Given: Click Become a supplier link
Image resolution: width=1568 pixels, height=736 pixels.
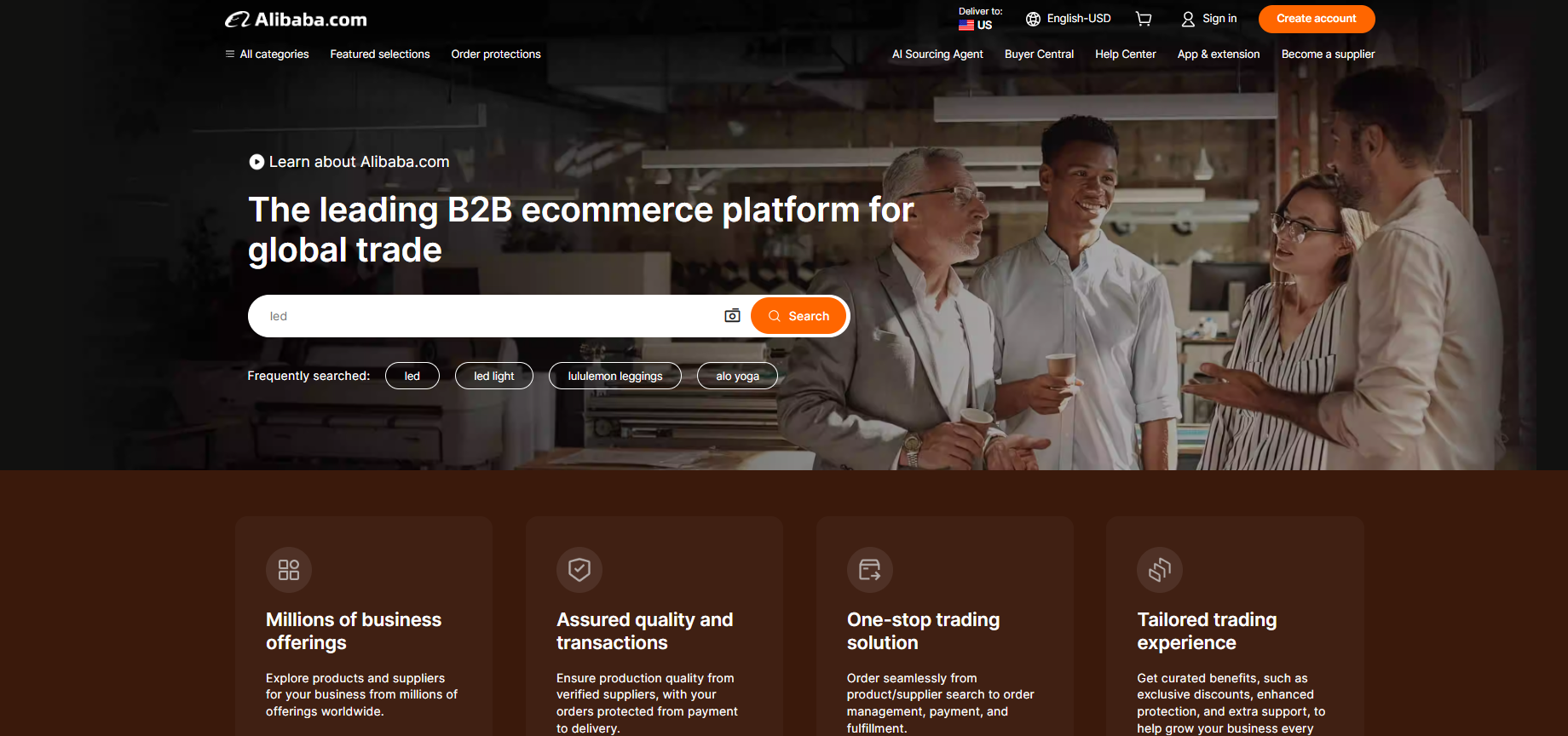Looking at the screenshot, I should [1328, 54].
